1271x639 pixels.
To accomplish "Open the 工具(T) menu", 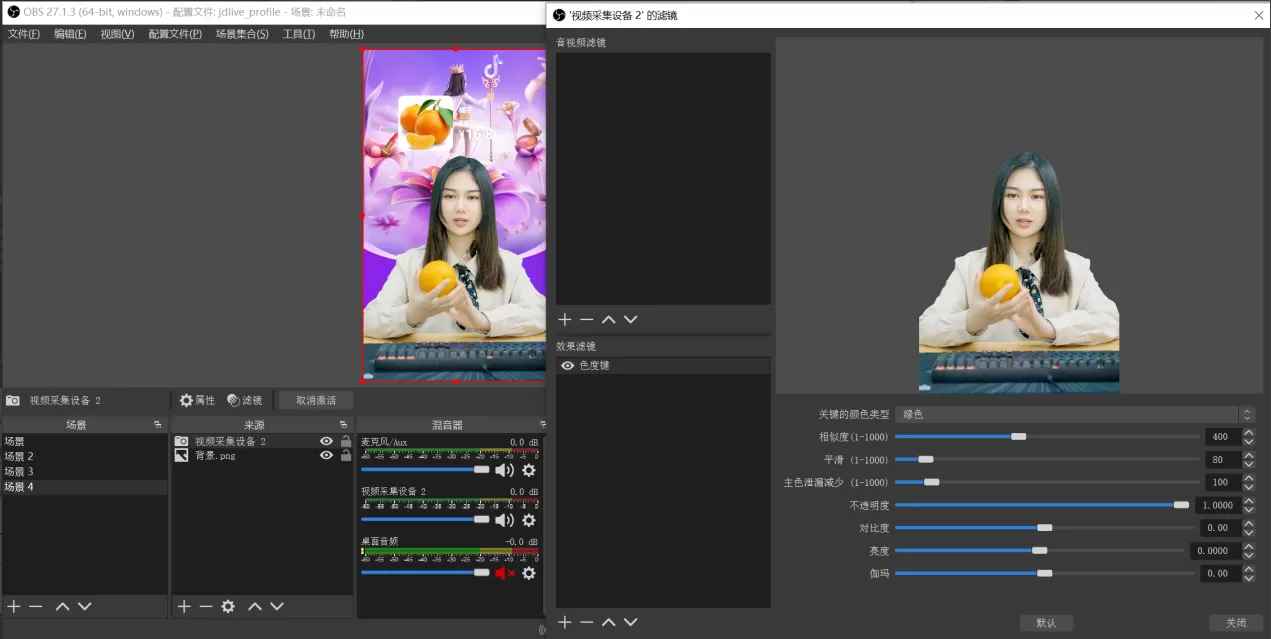I will tap(298, 34).
